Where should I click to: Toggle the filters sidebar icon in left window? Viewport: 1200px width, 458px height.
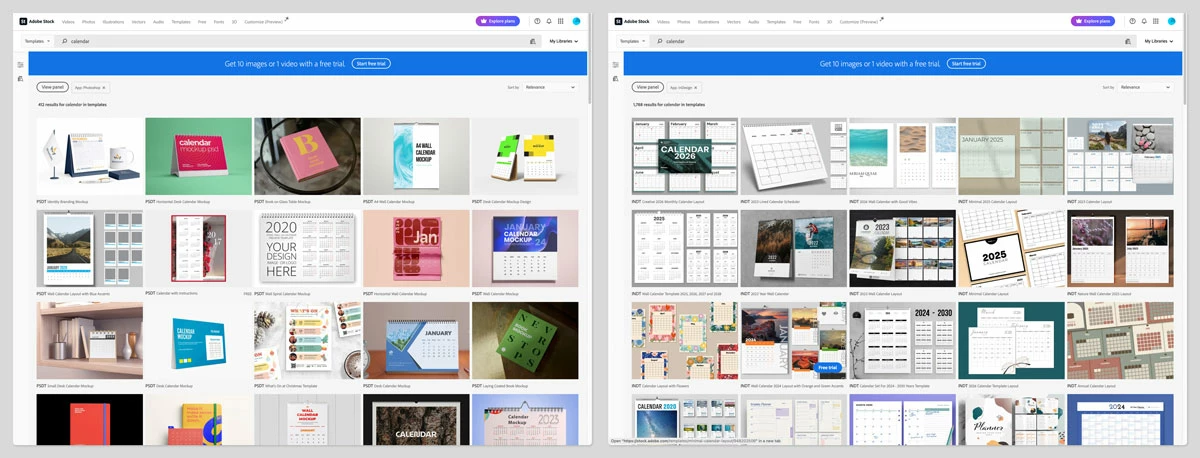[x=20, y=65]
